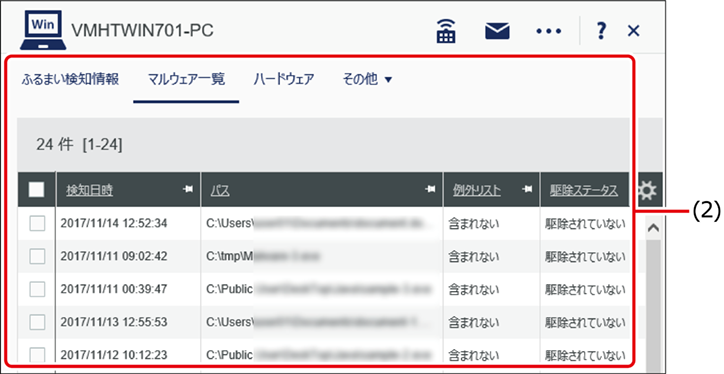This screenshot has height=374, width=724.
Task: Check the row for 2017/11/11 00:39:47
Action: pyautogui.click(x=37, y=289)
